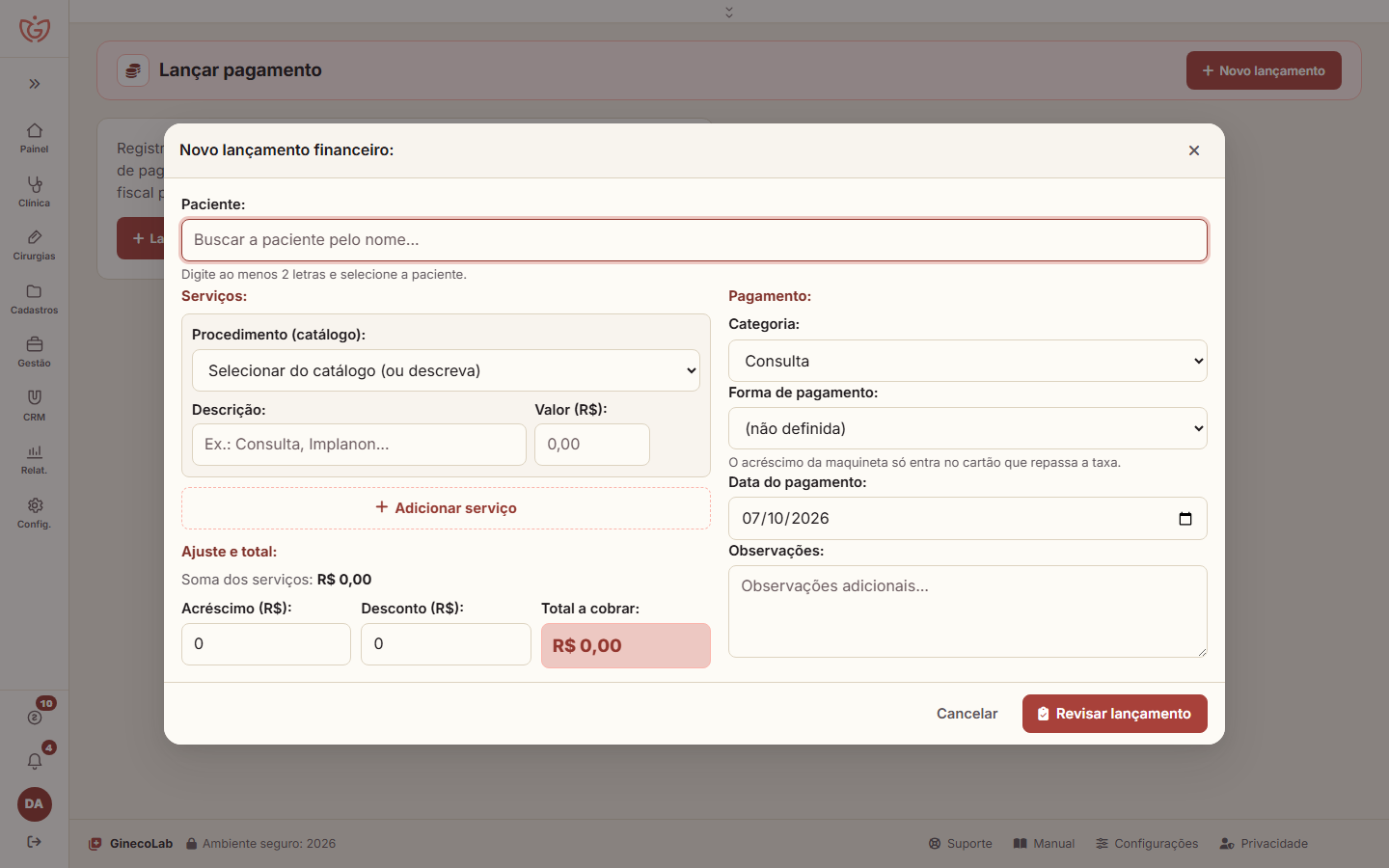Click the Descrição input field
Screen dimensions: 1389x868
(x=359, y=445)
